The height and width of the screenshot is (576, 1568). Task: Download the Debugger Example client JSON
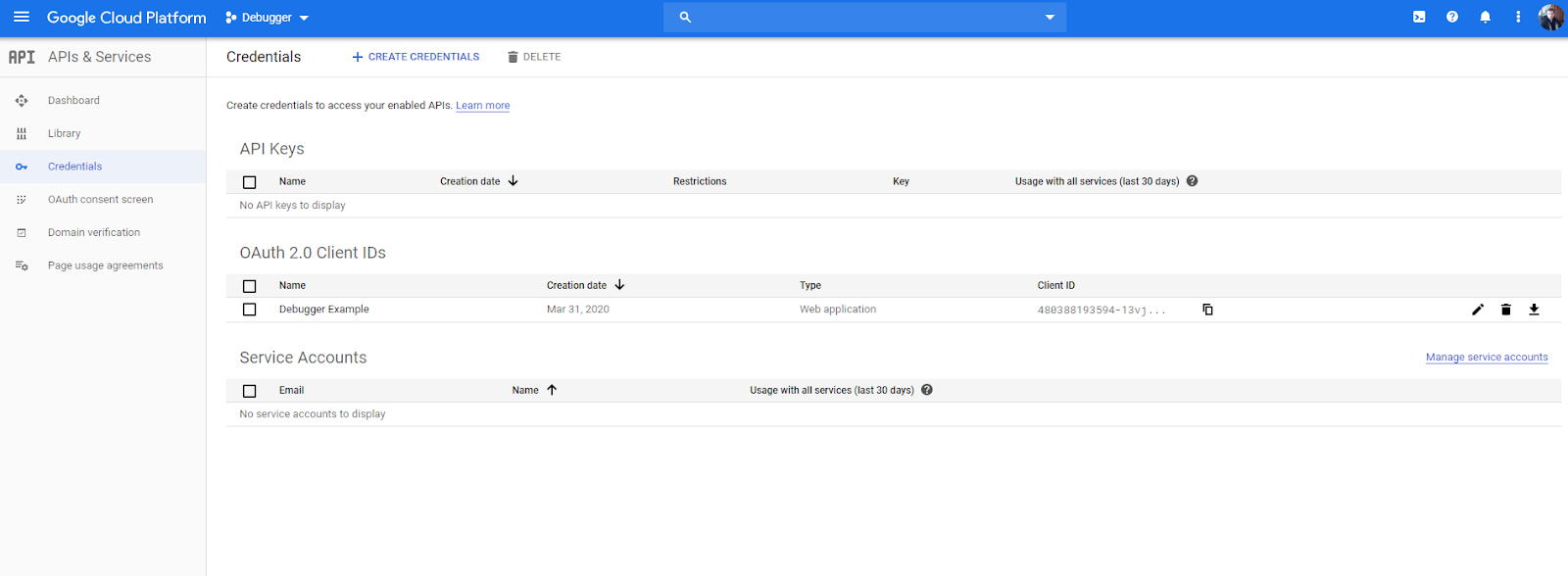click(1535, 310)
